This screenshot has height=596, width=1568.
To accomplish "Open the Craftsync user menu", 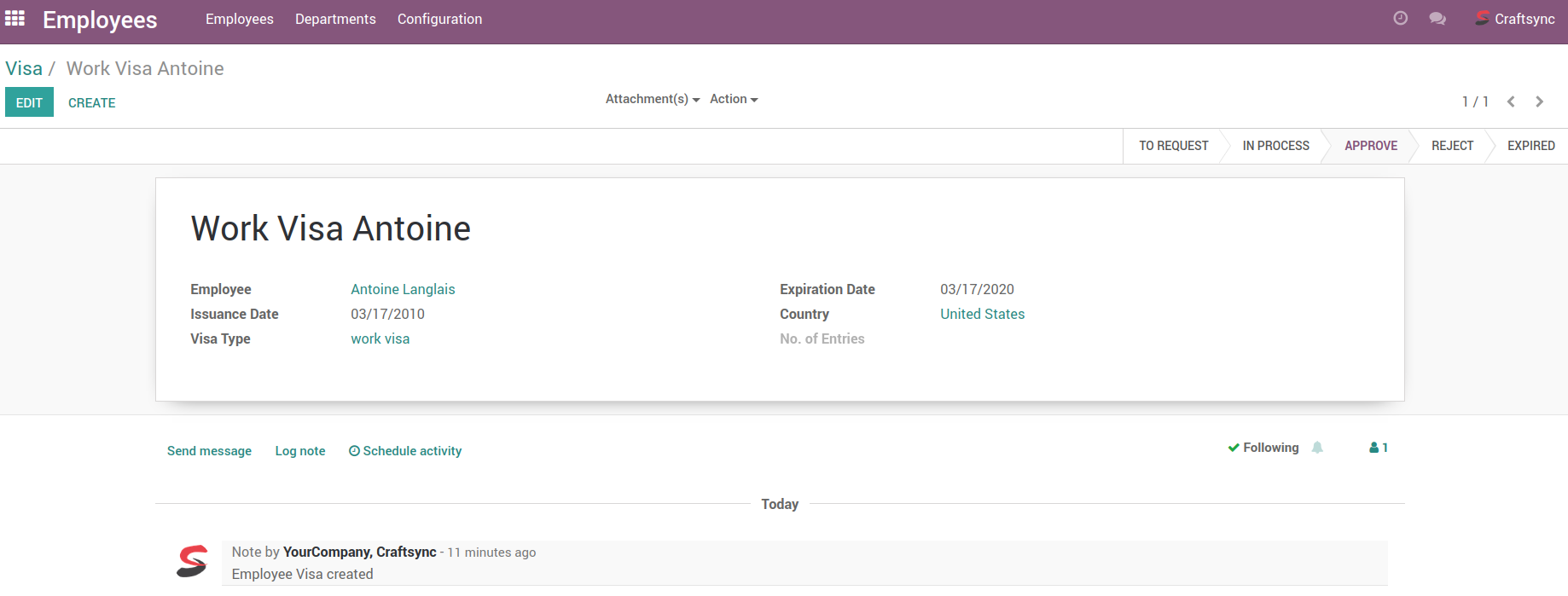I will click(x=1515, y=19).
